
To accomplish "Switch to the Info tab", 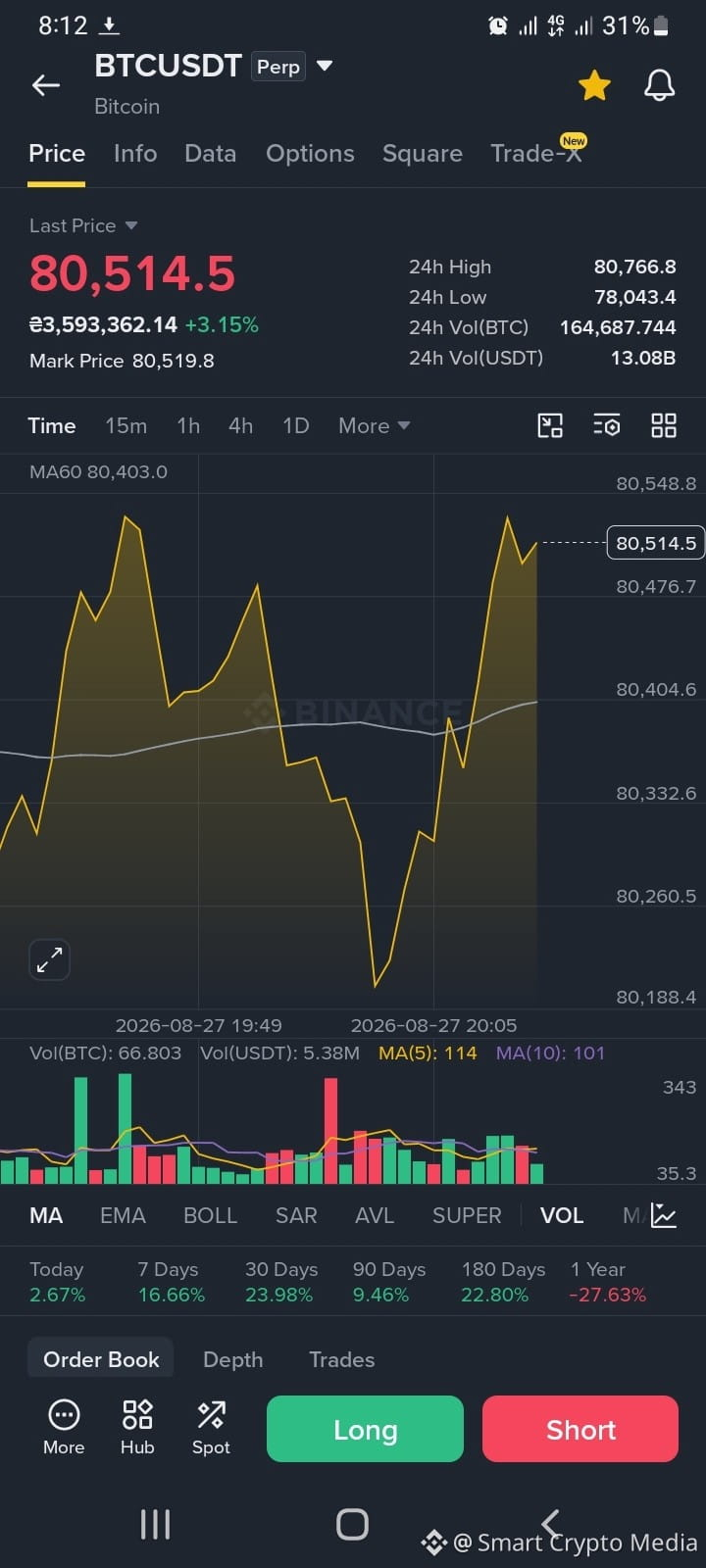I will click(x=135, y=154).
